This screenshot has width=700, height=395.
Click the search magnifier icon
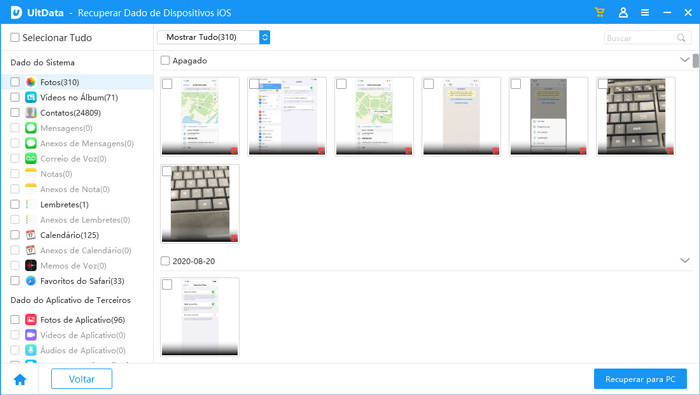tap(681, 38)
